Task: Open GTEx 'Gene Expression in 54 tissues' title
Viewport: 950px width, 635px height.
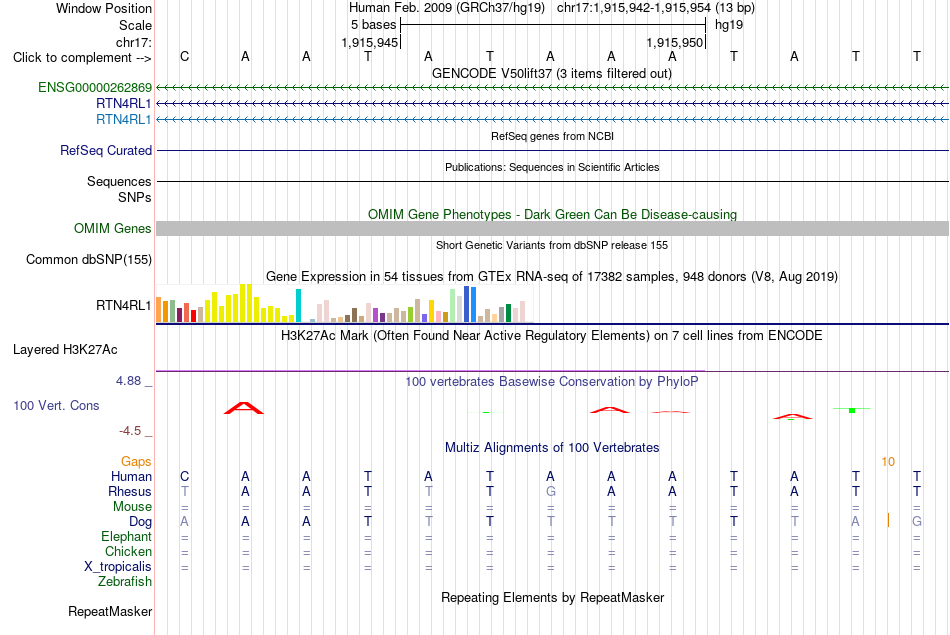Action: tap(551, 276)
